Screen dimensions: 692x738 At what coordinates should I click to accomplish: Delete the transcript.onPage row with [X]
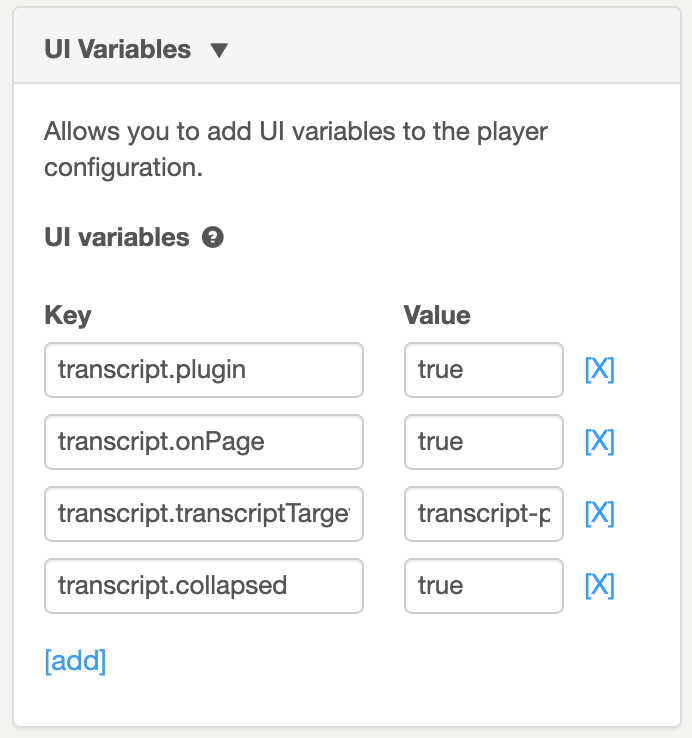pos(599,441)
